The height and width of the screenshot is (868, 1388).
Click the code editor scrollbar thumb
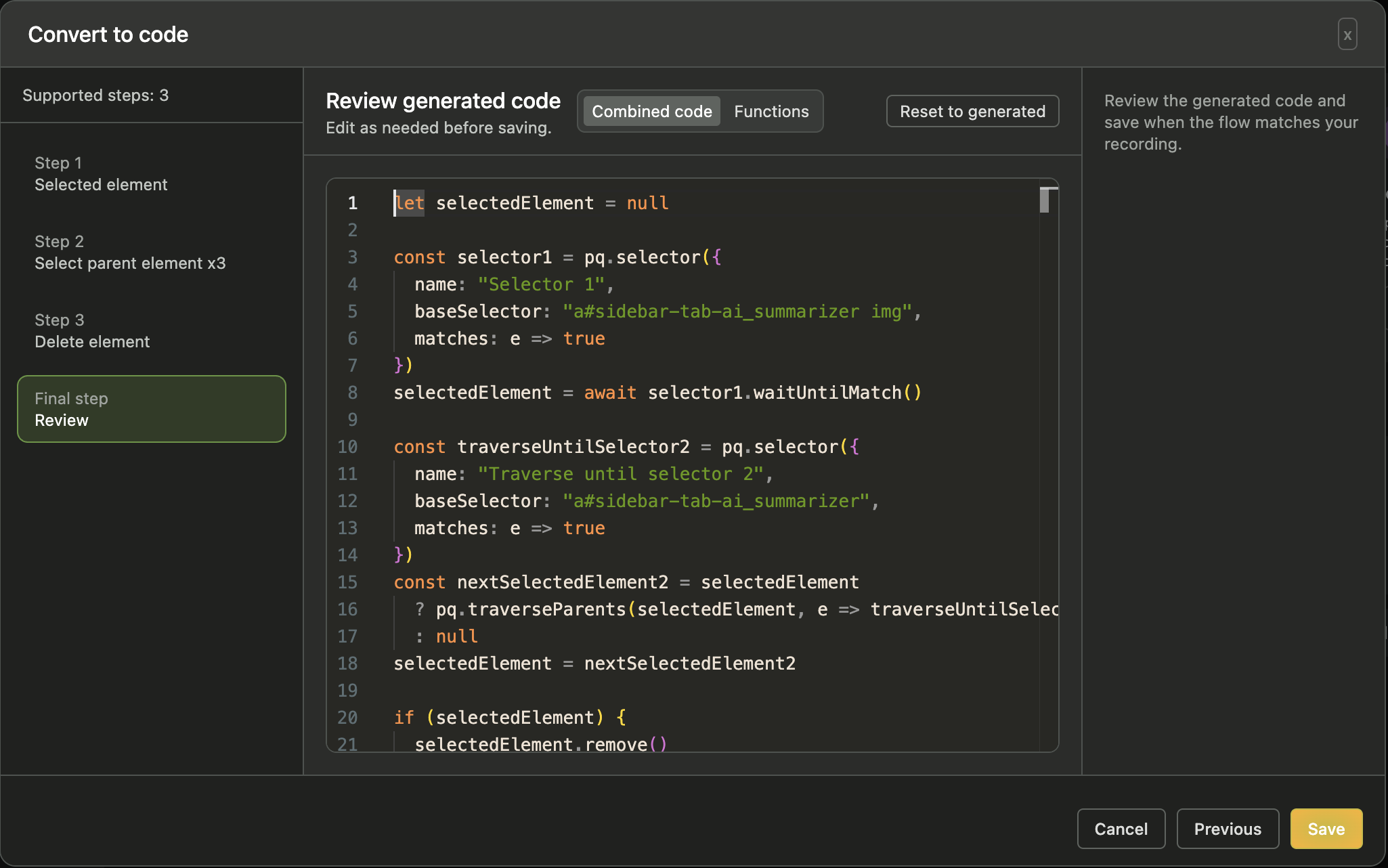tap(1045, 200)
